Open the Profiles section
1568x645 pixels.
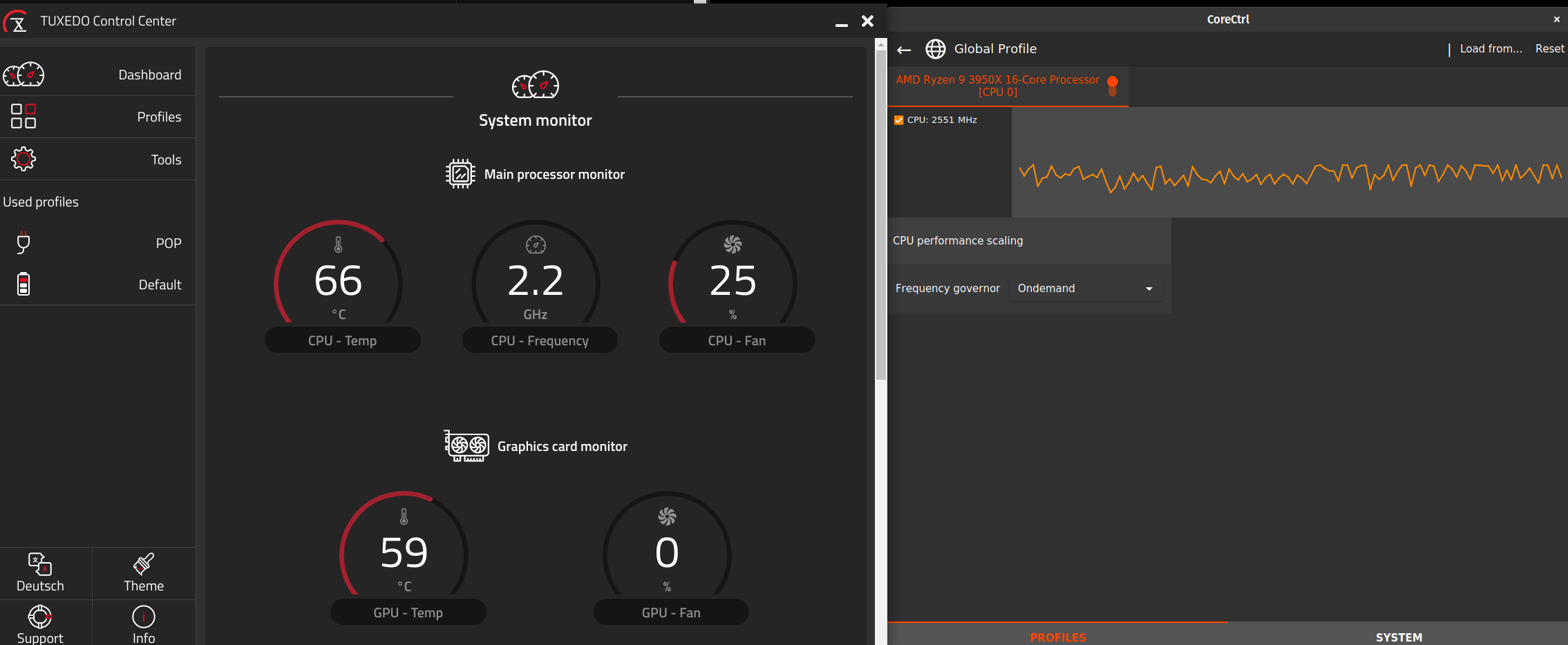[x=22, y=116]
